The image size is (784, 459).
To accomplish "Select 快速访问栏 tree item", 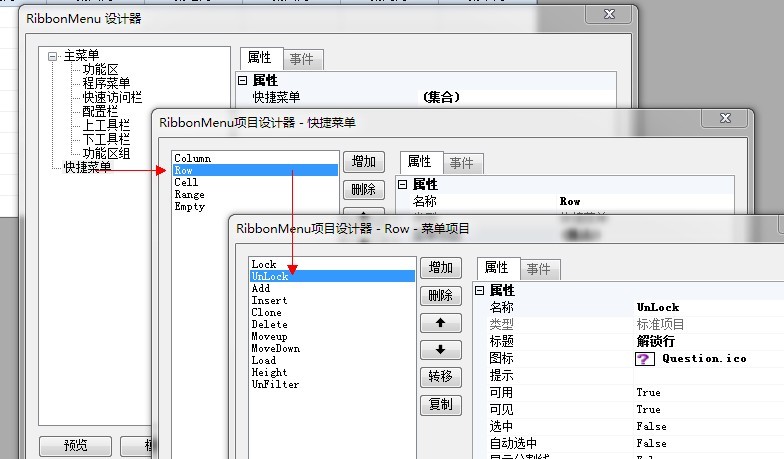I will point(112,97).
